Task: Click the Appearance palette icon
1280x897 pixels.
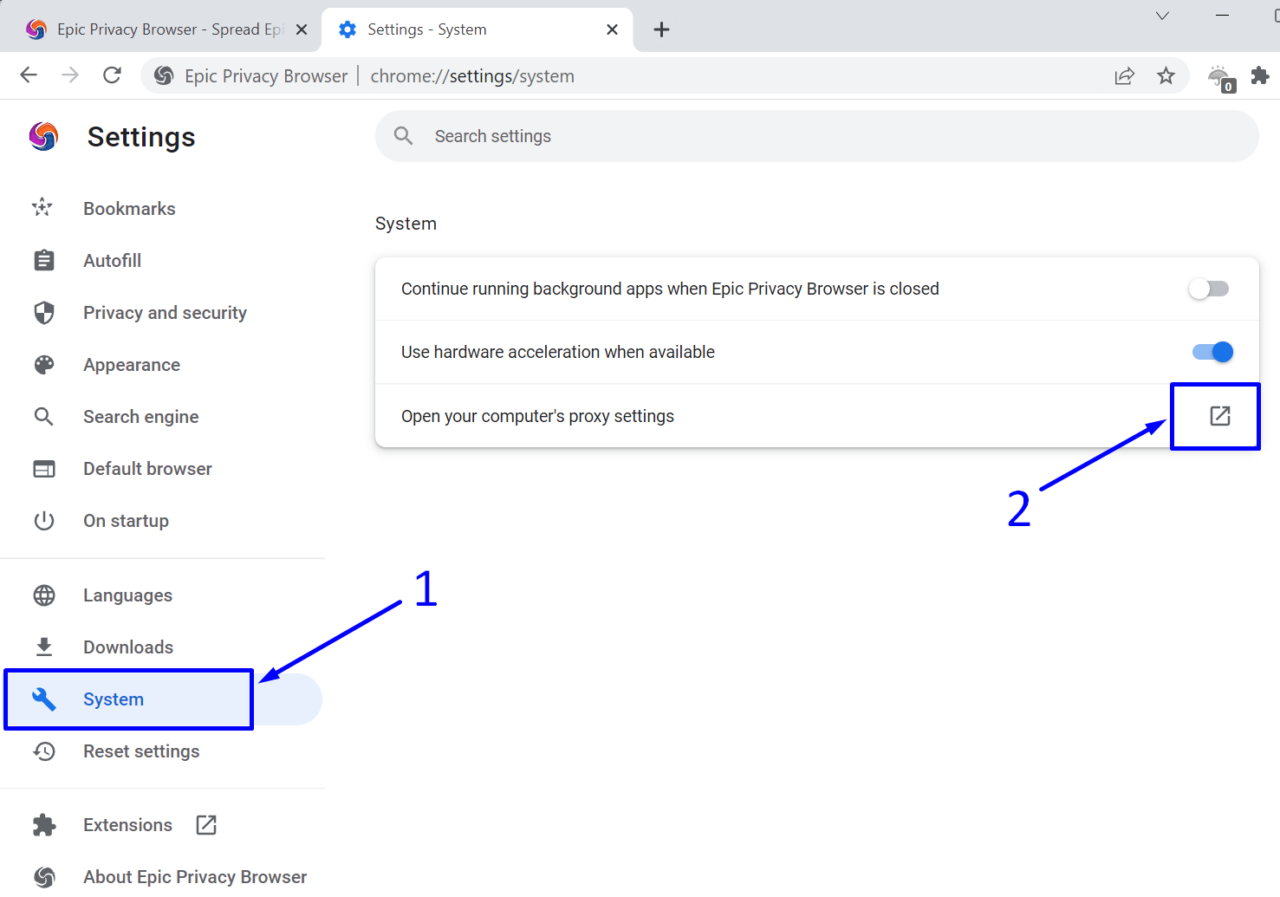Action: (44, 364)
